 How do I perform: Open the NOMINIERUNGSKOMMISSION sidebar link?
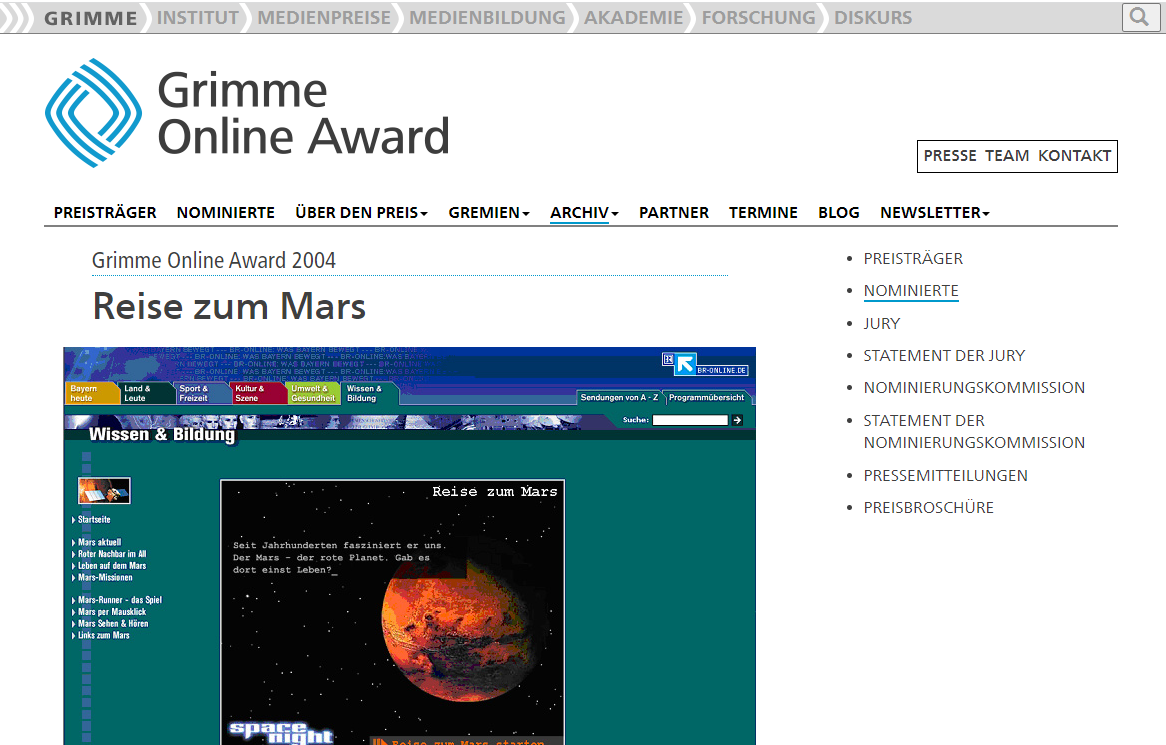(x=974, y=387)
